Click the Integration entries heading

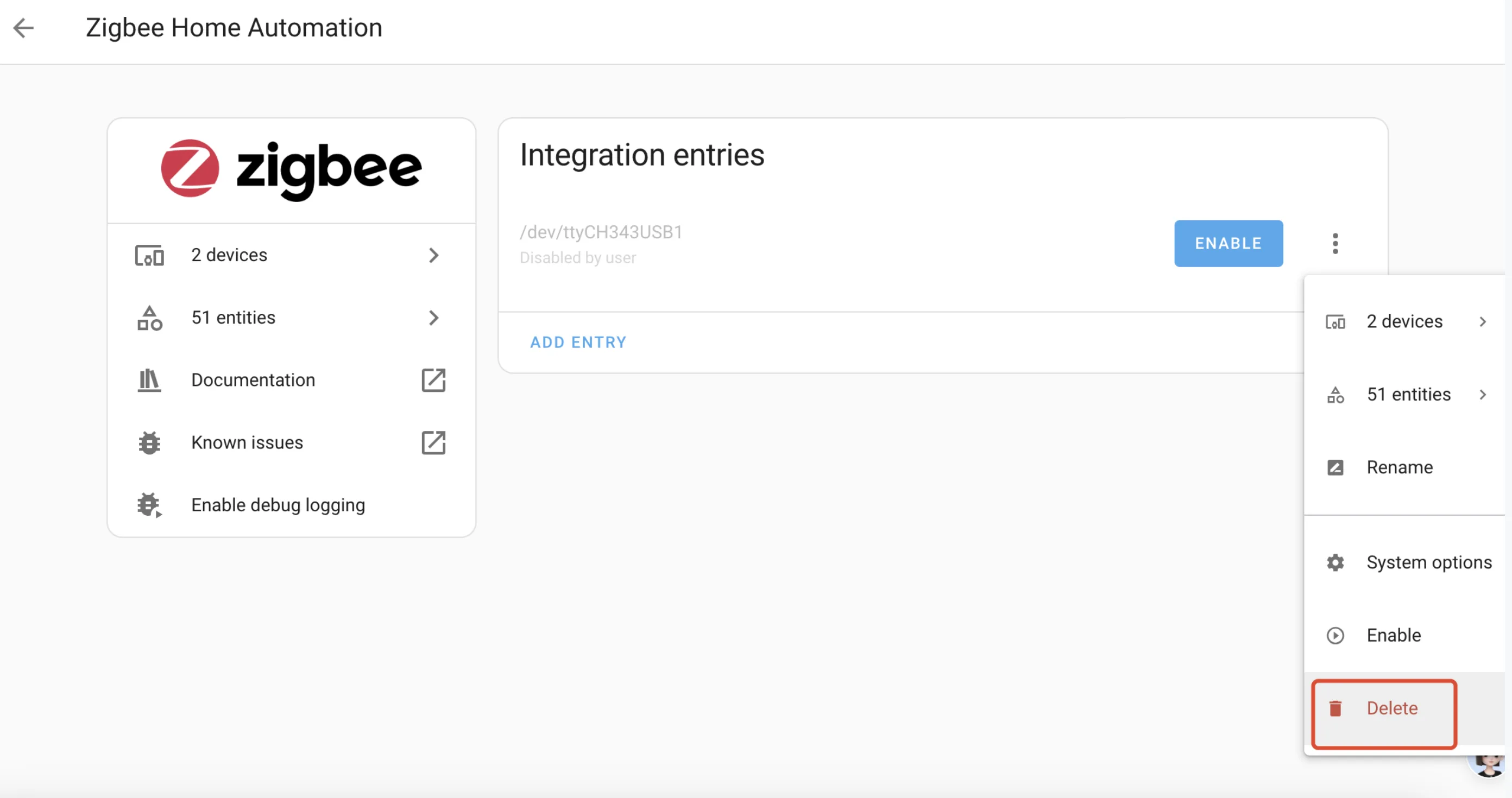point(642,155)
